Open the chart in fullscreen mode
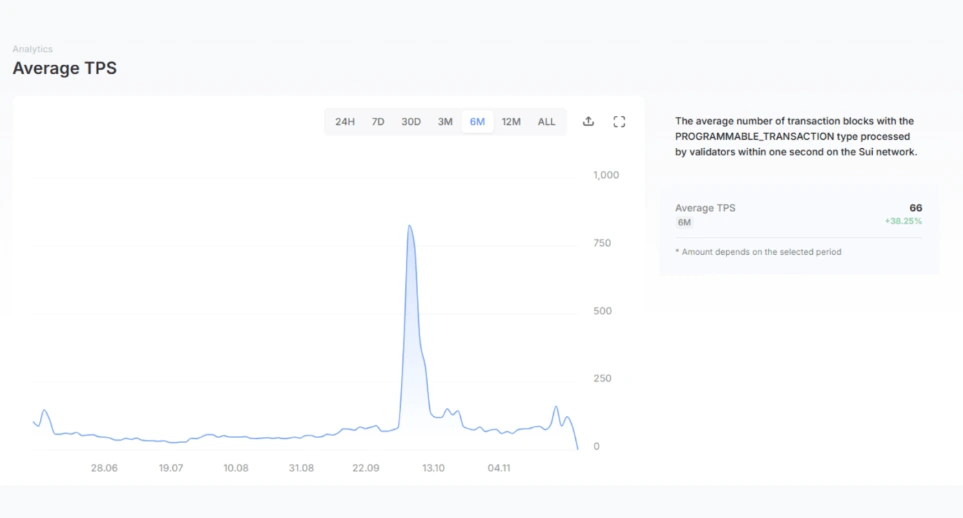Screen dimensions: 963x518 click(619, 122)
